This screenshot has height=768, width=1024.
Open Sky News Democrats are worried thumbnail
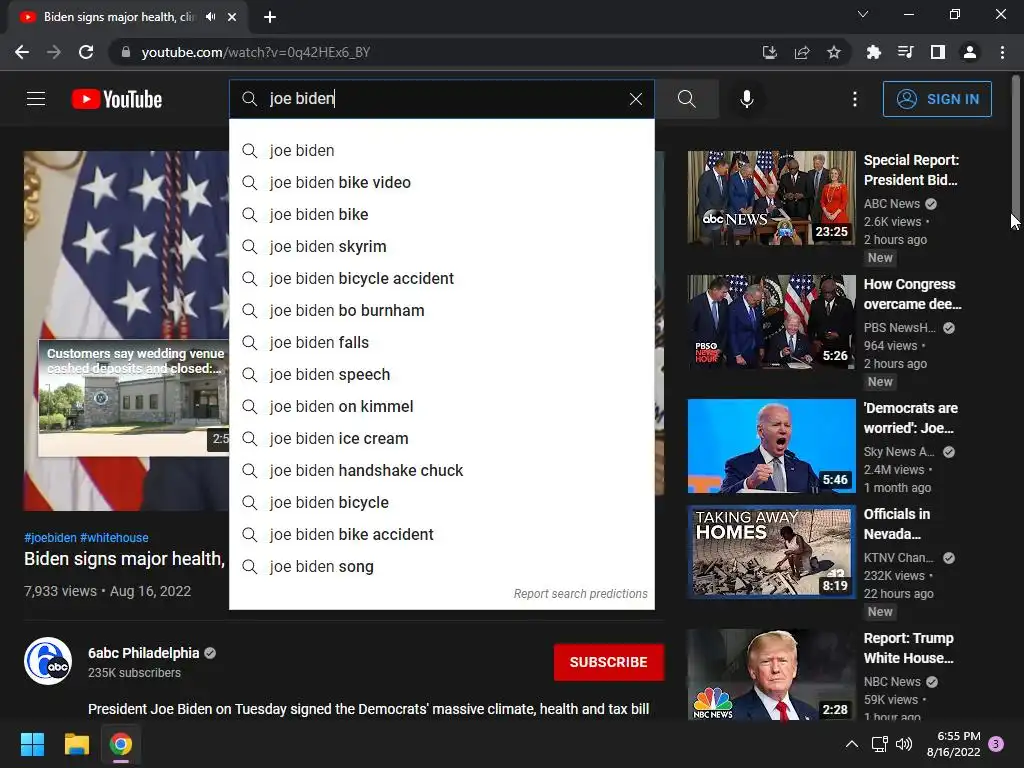[771, 446]
